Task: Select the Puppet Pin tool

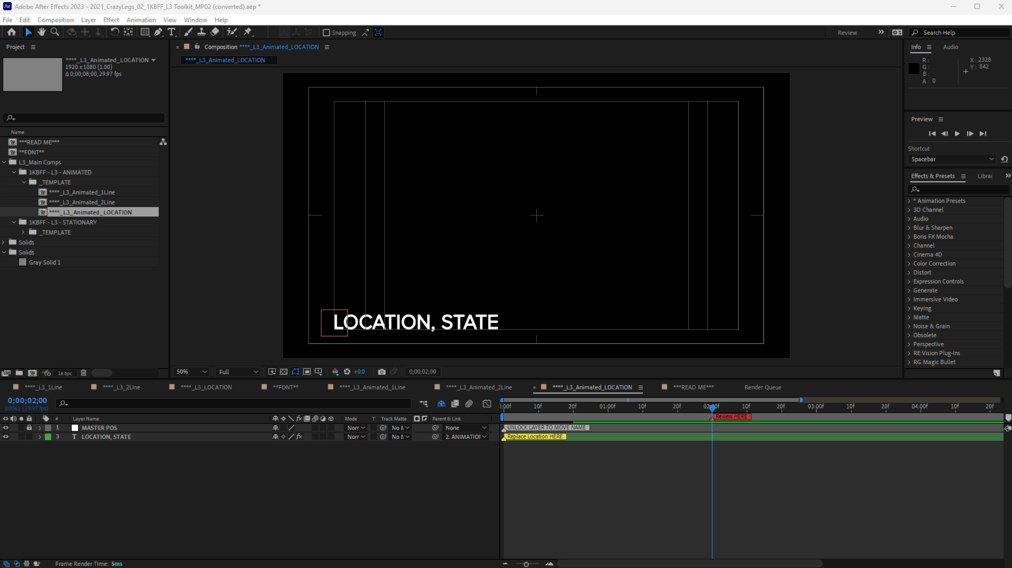Action: pos(248,32)
